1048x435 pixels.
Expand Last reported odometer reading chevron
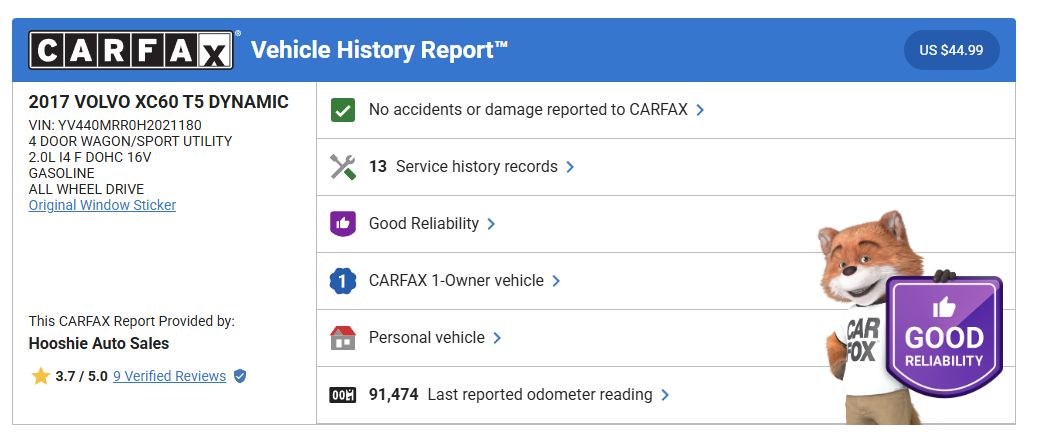[x=665, y=395]
